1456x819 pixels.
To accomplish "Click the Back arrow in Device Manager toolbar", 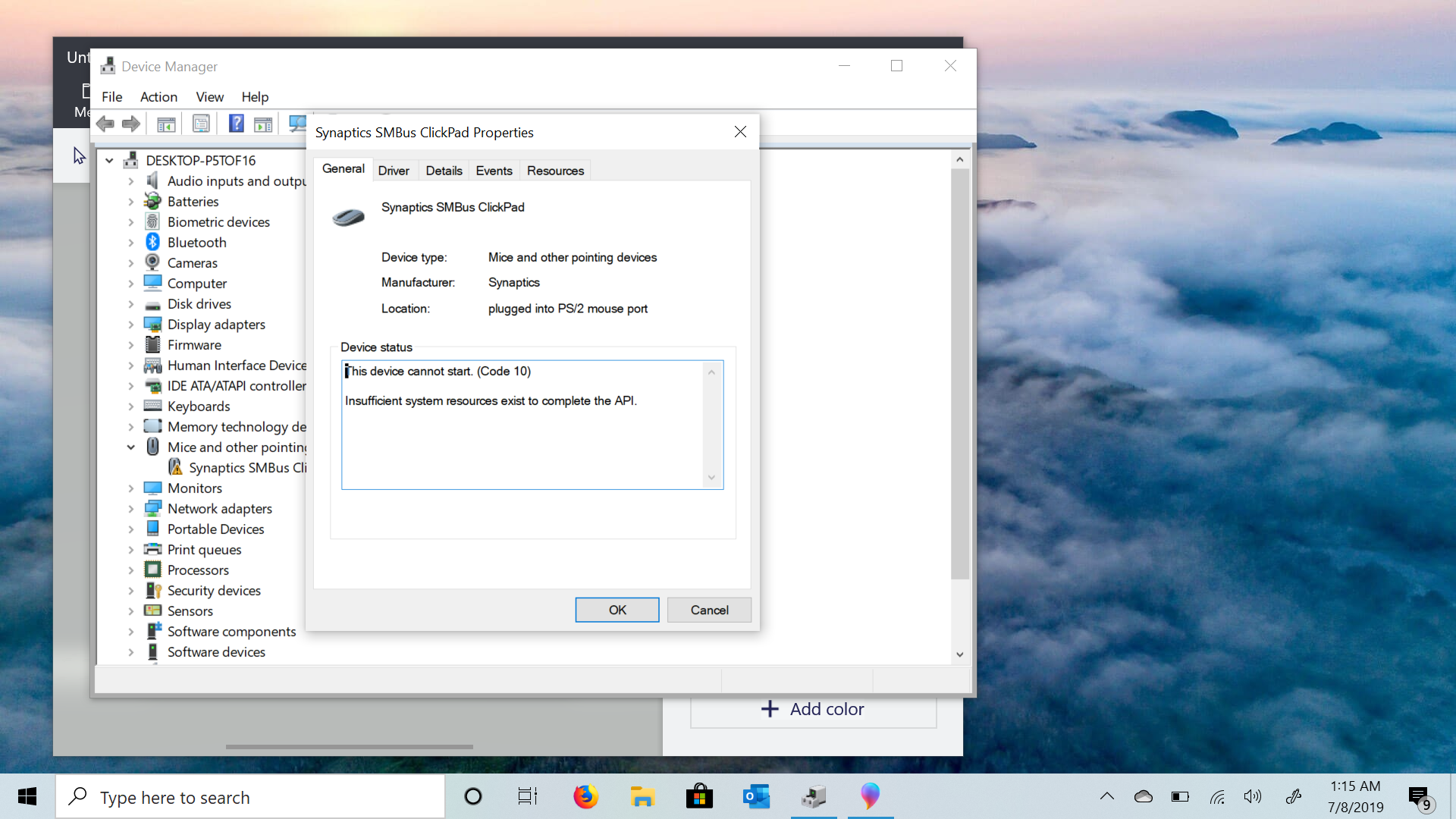I will point(105,124).
